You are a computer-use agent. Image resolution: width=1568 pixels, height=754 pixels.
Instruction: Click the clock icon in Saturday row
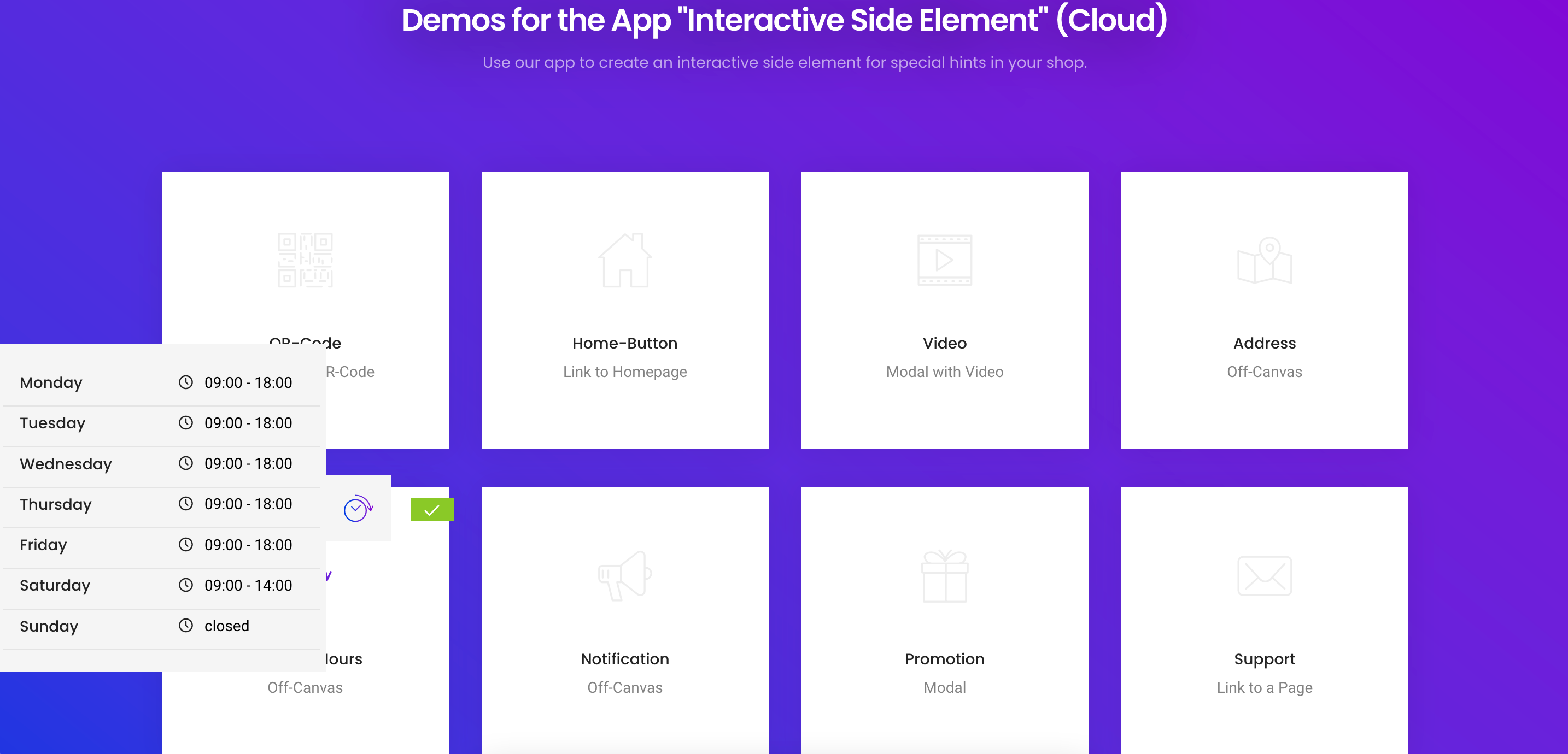[186, 585]
